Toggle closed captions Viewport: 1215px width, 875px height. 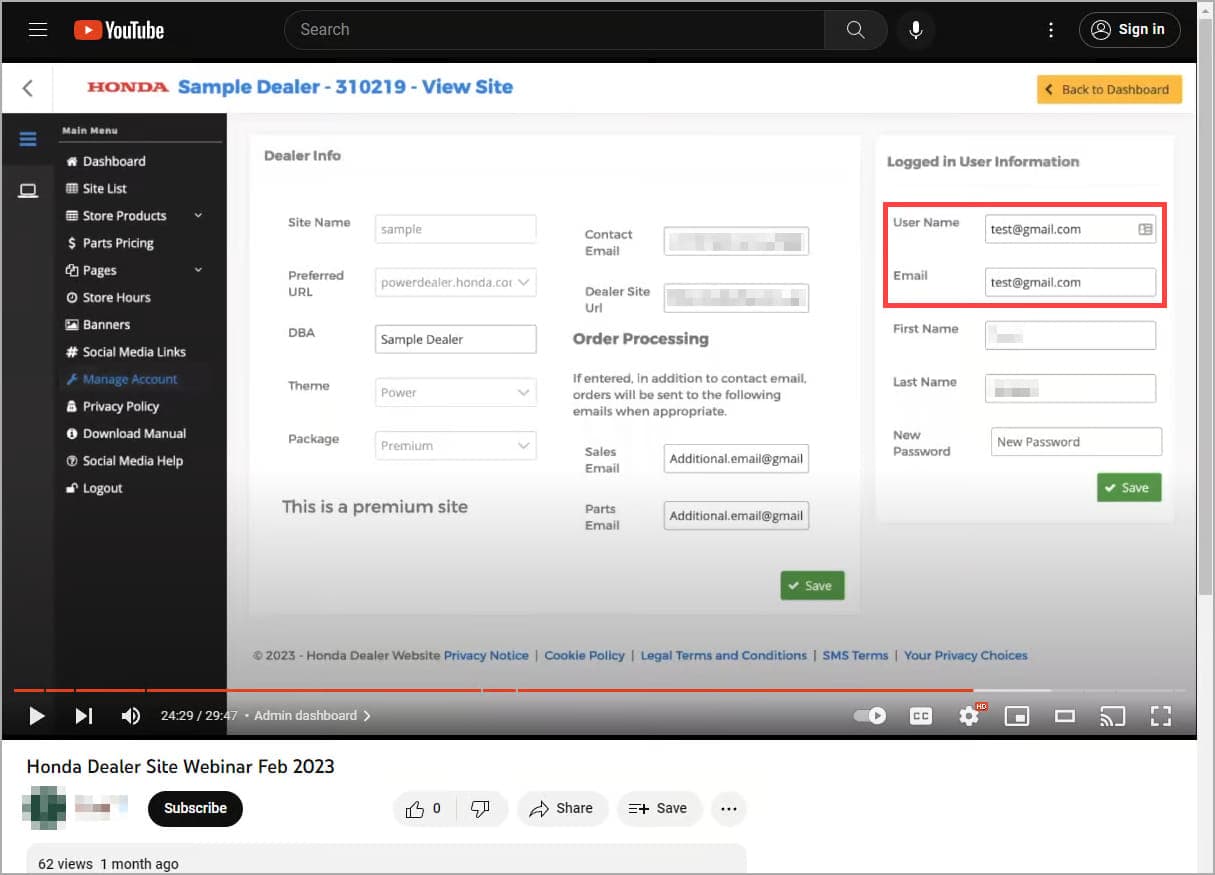click(x=921, y=716)
